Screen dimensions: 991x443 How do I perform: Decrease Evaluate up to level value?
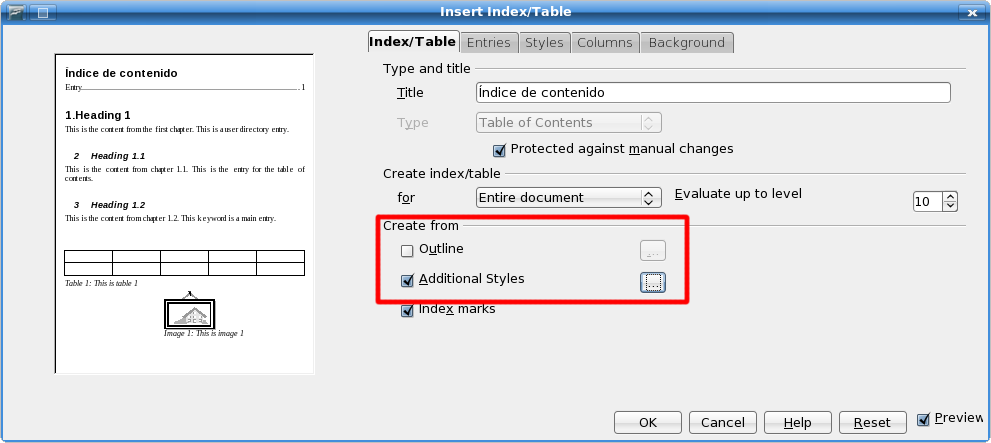tap(950, 206)
